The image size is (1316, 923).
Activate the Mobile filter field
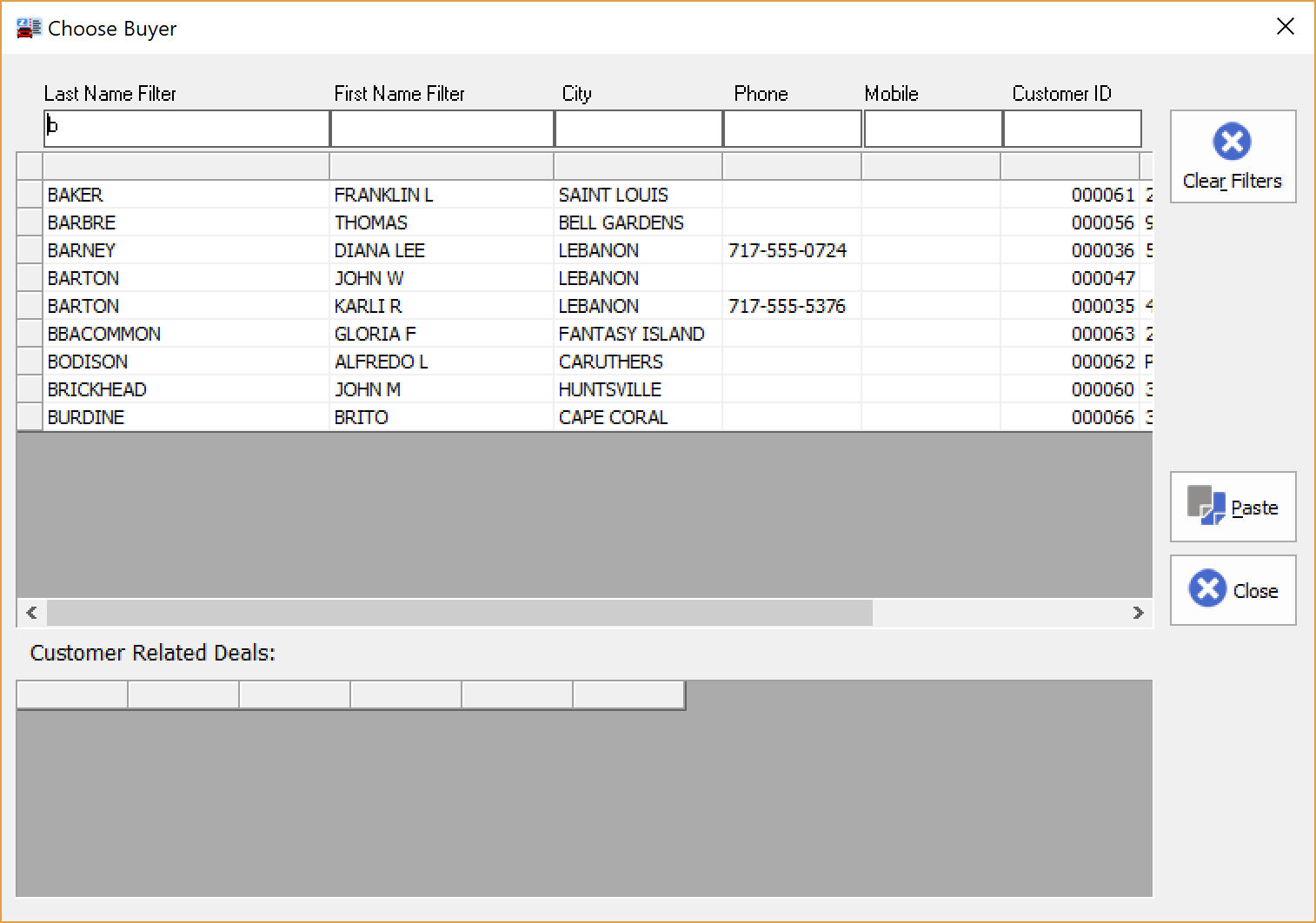(x=933, y=129)
